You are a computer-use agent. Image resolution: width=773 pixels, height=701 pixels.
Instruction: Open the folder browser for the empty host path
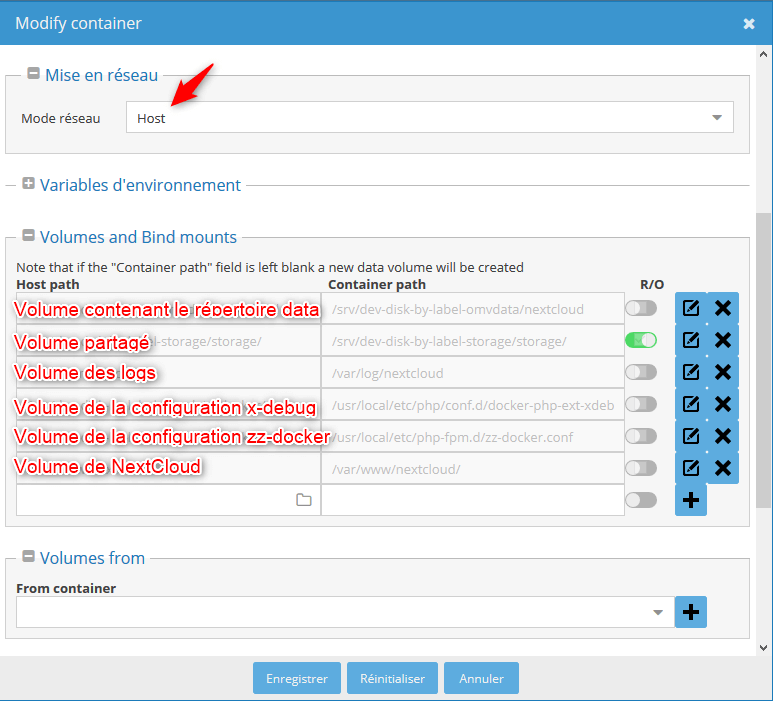coord(304,500)
